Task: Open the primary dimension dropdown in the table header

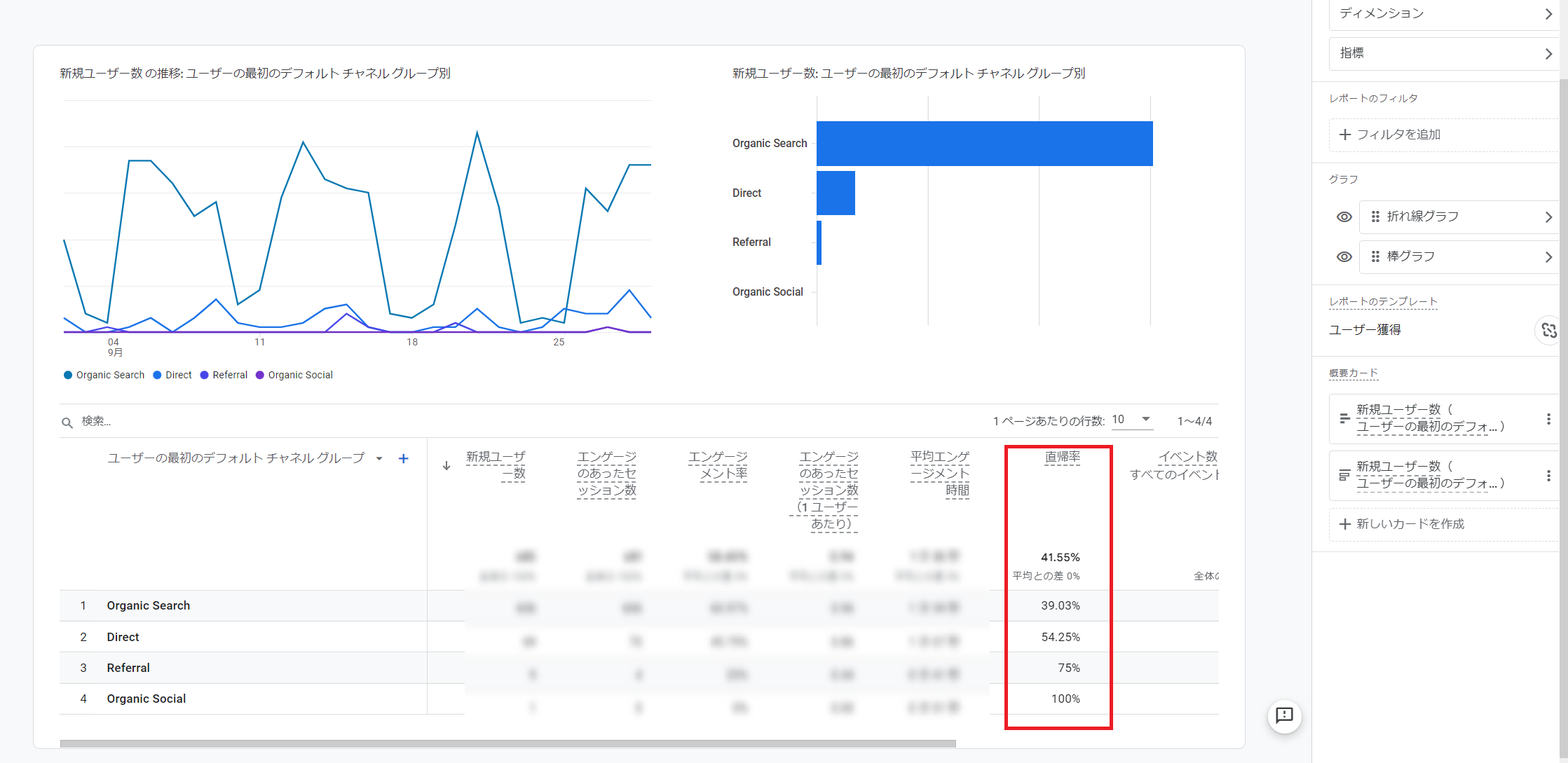Action: click(379, 458)
